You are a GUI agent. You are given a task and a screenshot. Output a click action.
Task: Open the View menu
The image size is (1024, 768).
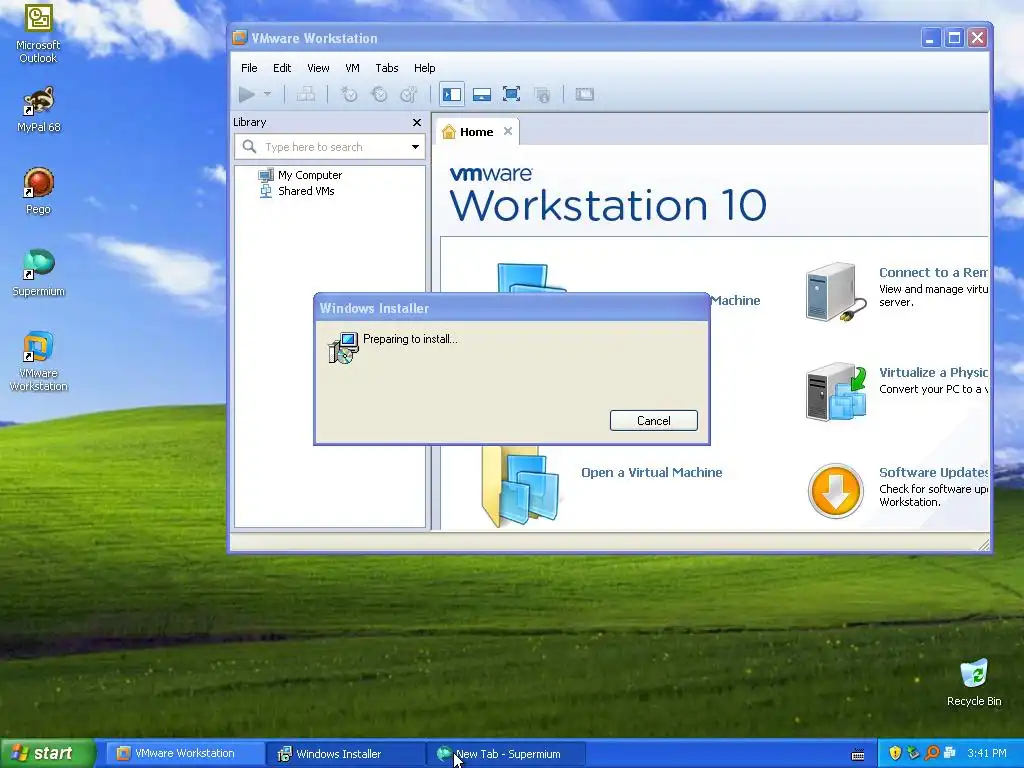[x=318, y=68]
